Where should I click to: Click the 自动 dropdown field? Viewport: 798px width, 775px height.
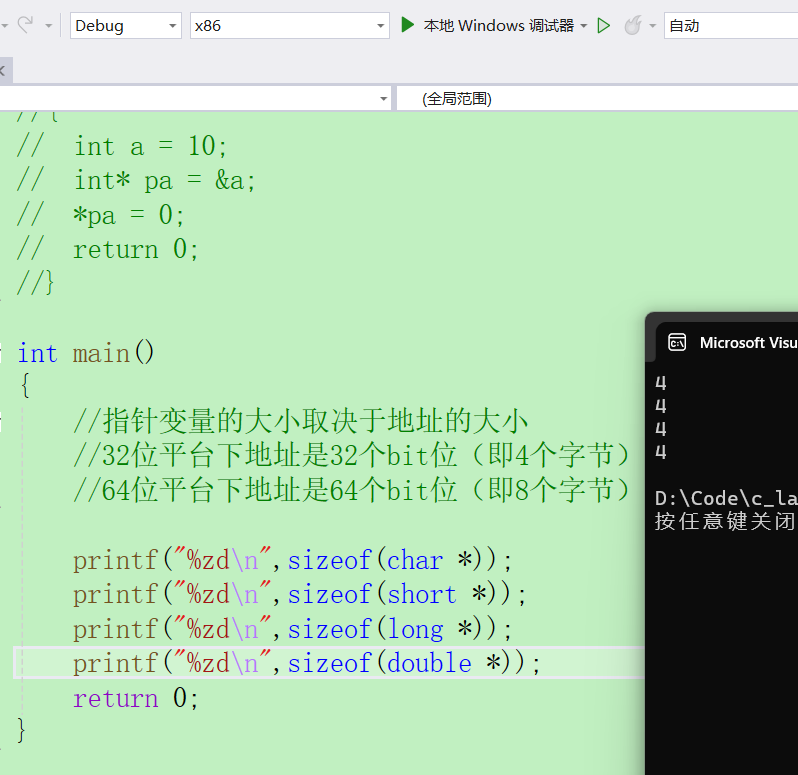click(731, 25)
